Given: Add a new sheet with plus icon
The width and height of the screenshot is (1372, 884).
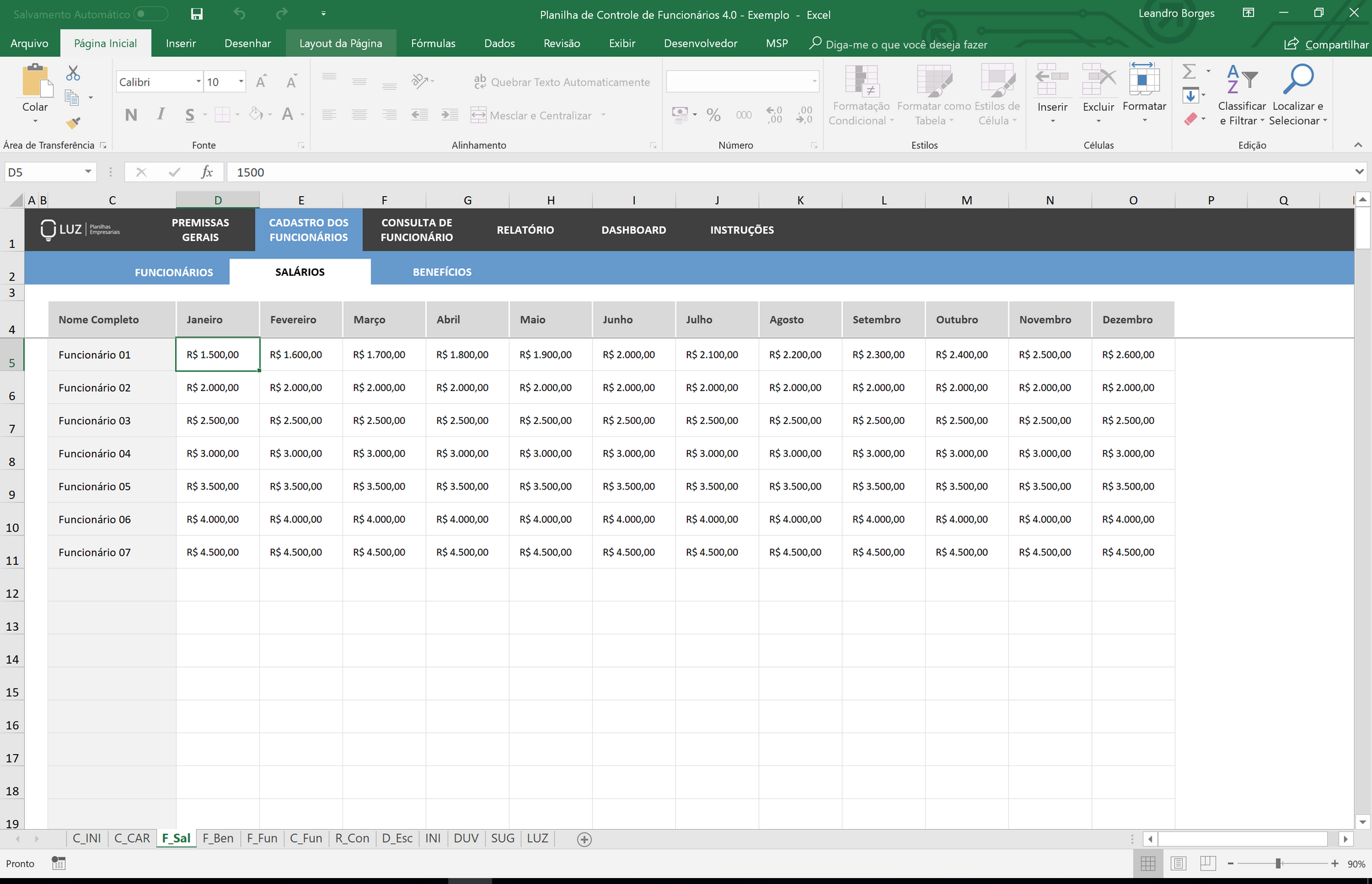Looking at the screenshot, I should point(584,839).
